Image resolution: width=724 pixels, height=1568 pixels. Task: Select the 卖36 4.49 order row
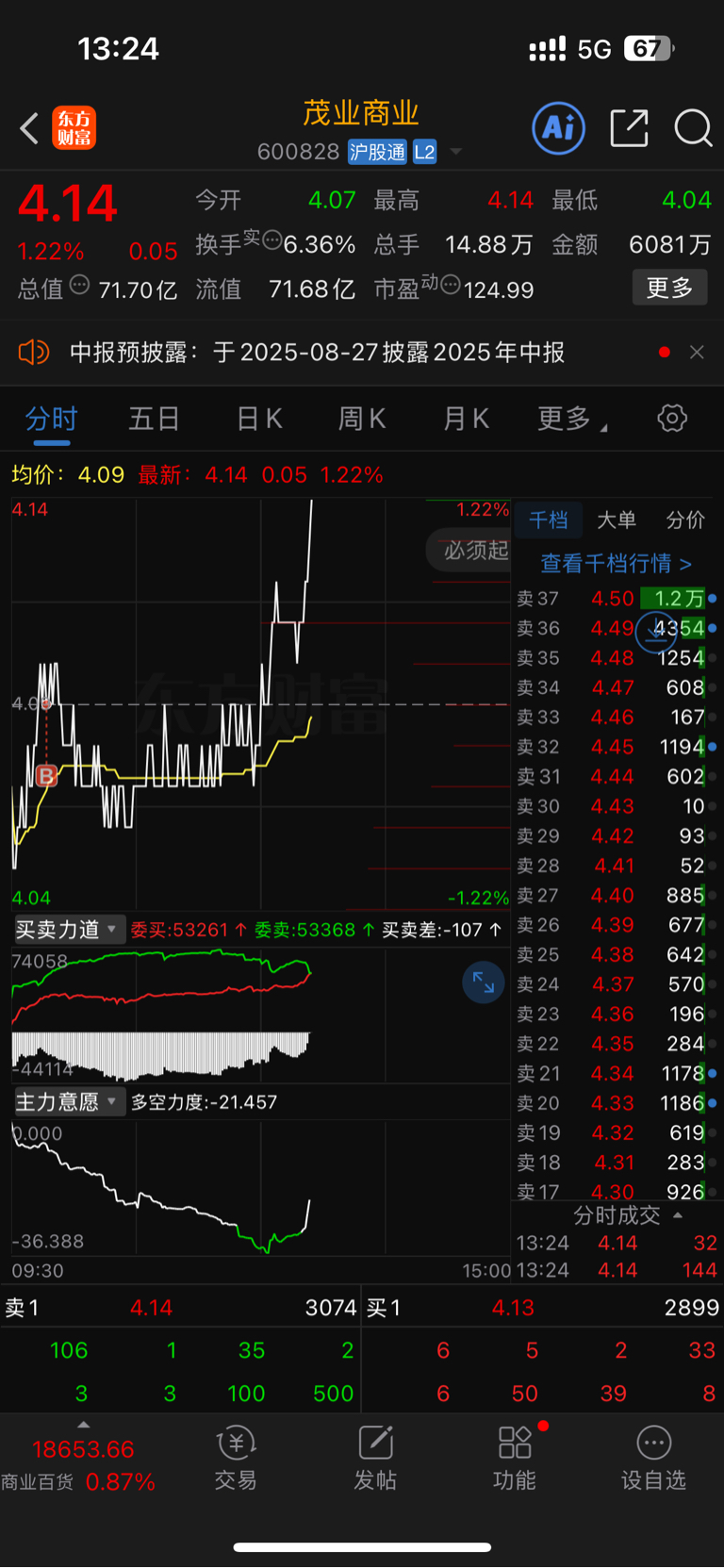617,628
